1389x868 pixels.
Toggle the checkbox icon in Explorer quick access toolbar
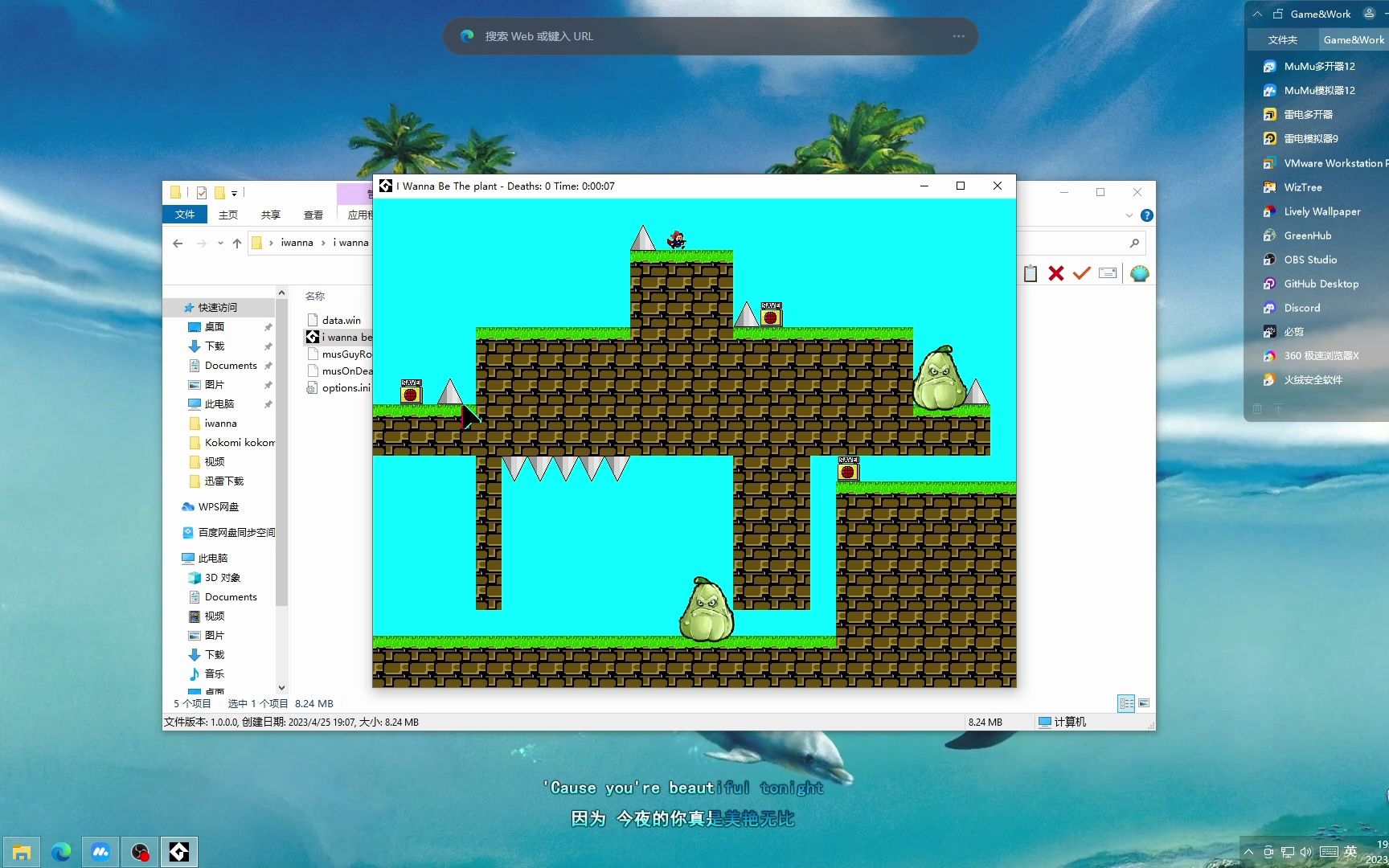(202, 192)
